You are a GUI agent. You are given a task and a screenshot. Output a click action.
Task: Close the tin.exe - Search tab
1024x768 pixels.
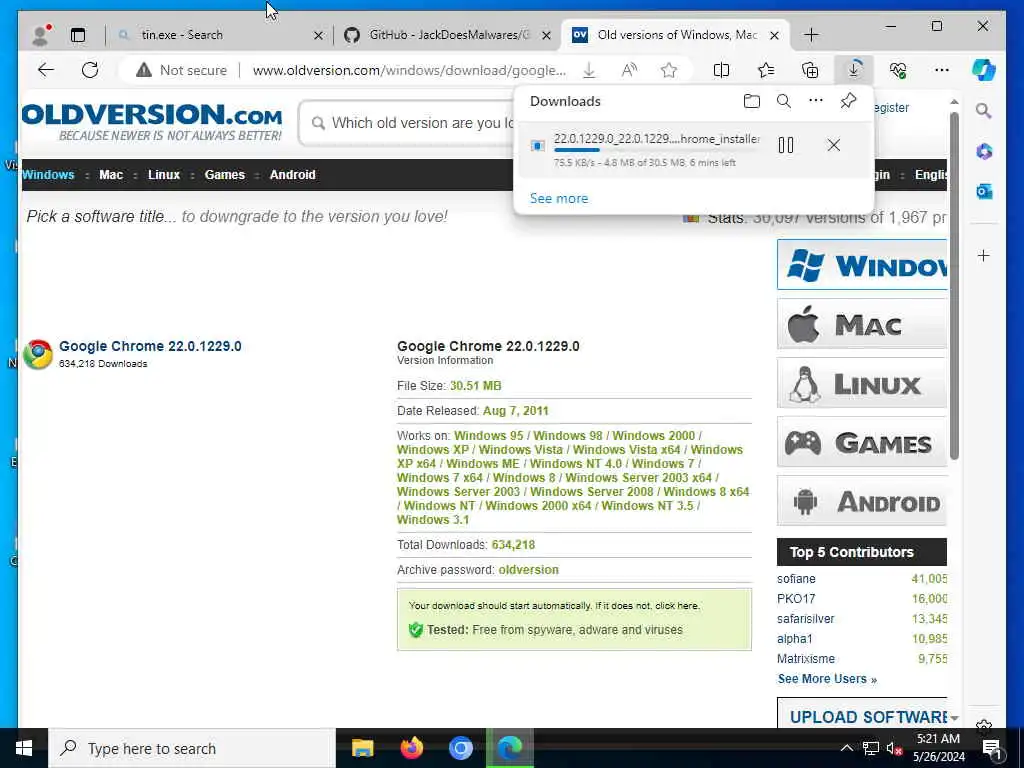[318, 35]
